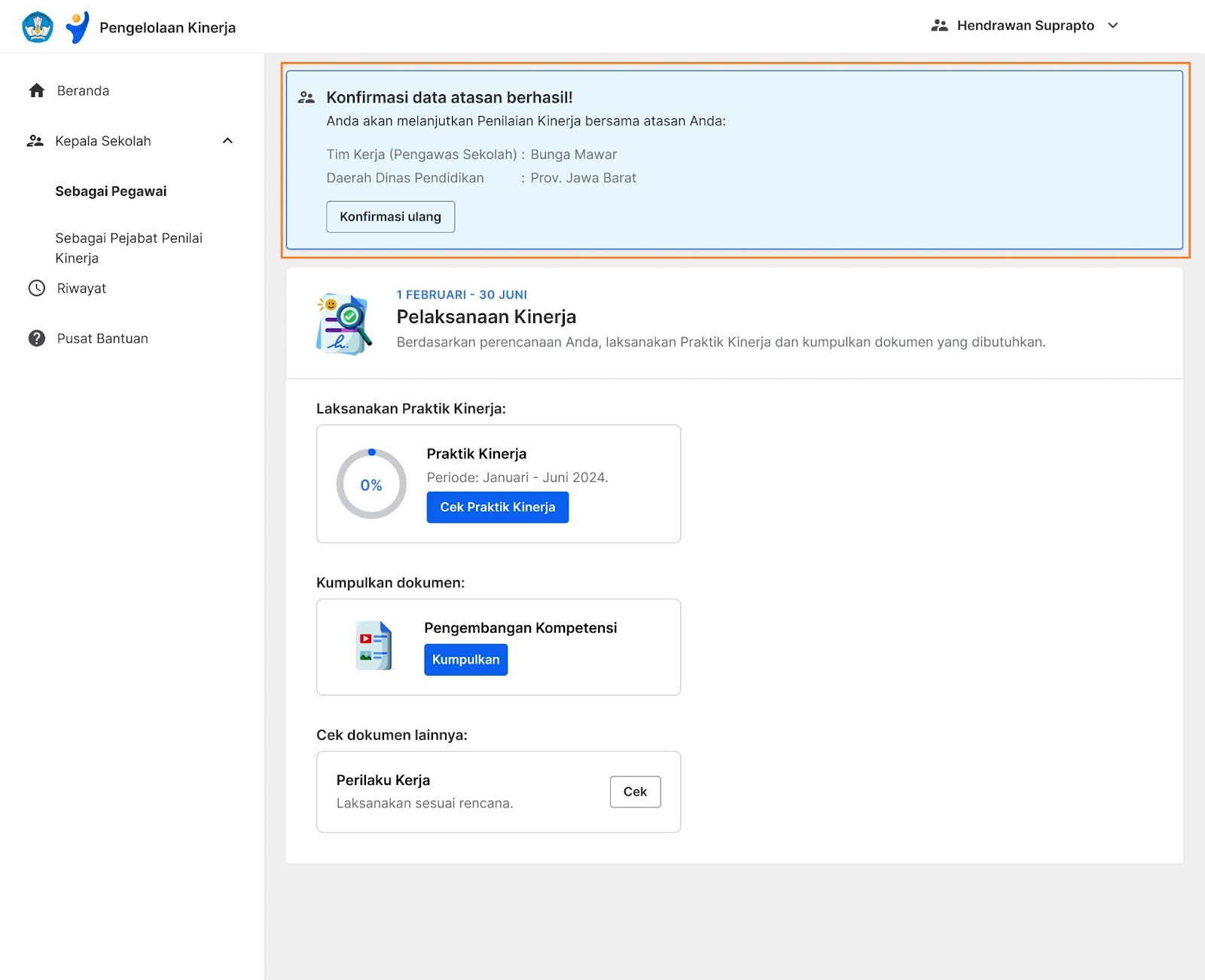Screen dimensions: 1205x980
Task: Click the 'Cek dokumen lainnya:' label
Action: click(392, 735)
